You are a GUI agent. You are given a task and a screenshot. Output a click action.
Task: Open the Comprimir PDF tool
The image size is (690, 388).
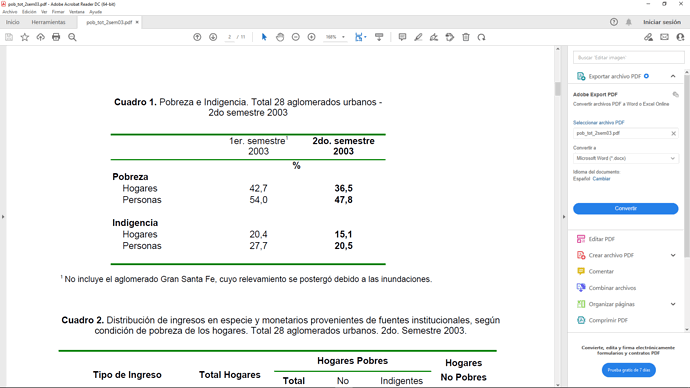608,320
